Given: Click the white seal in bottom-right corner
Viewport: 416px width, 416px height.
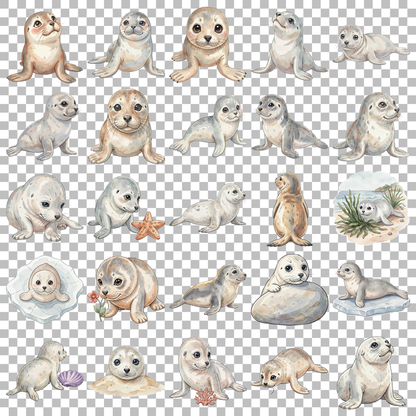Looking at the screenshot, I should [371, 372].
